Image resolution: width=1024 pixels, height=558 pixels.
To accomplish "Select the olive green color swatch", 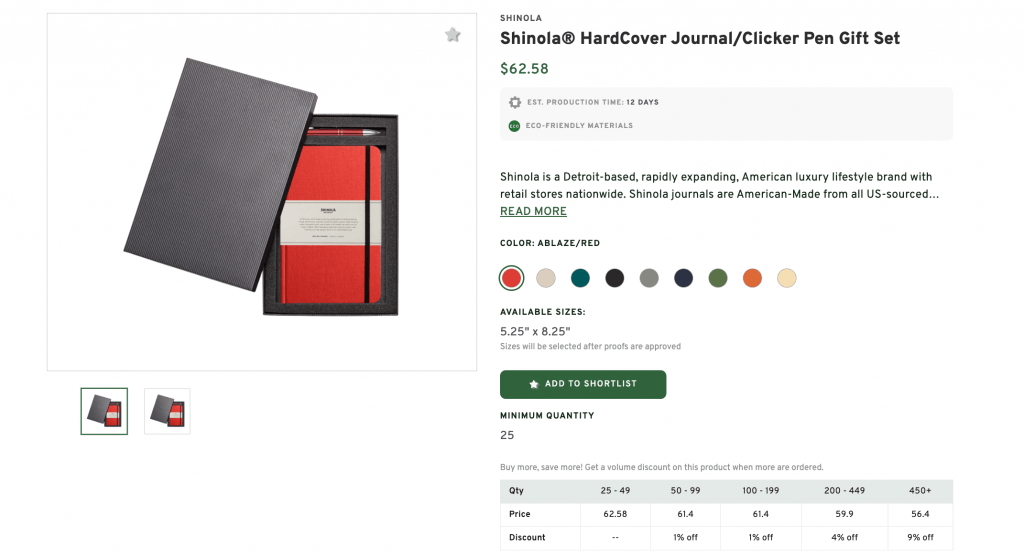I will click(718, 278).
